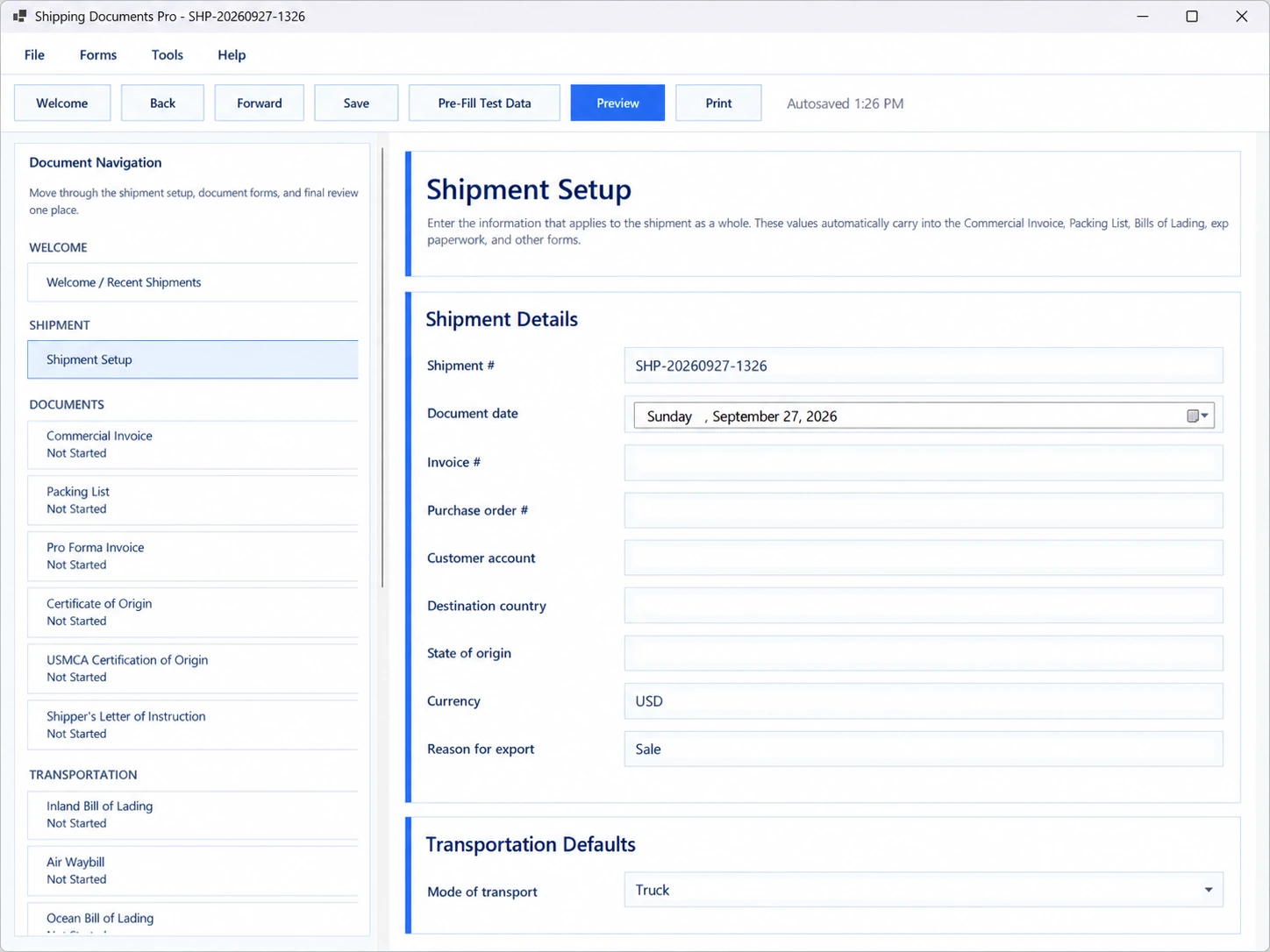The image size is (1270, 952).
Task: Open the Tools menu
Action: tap(167, 54)
